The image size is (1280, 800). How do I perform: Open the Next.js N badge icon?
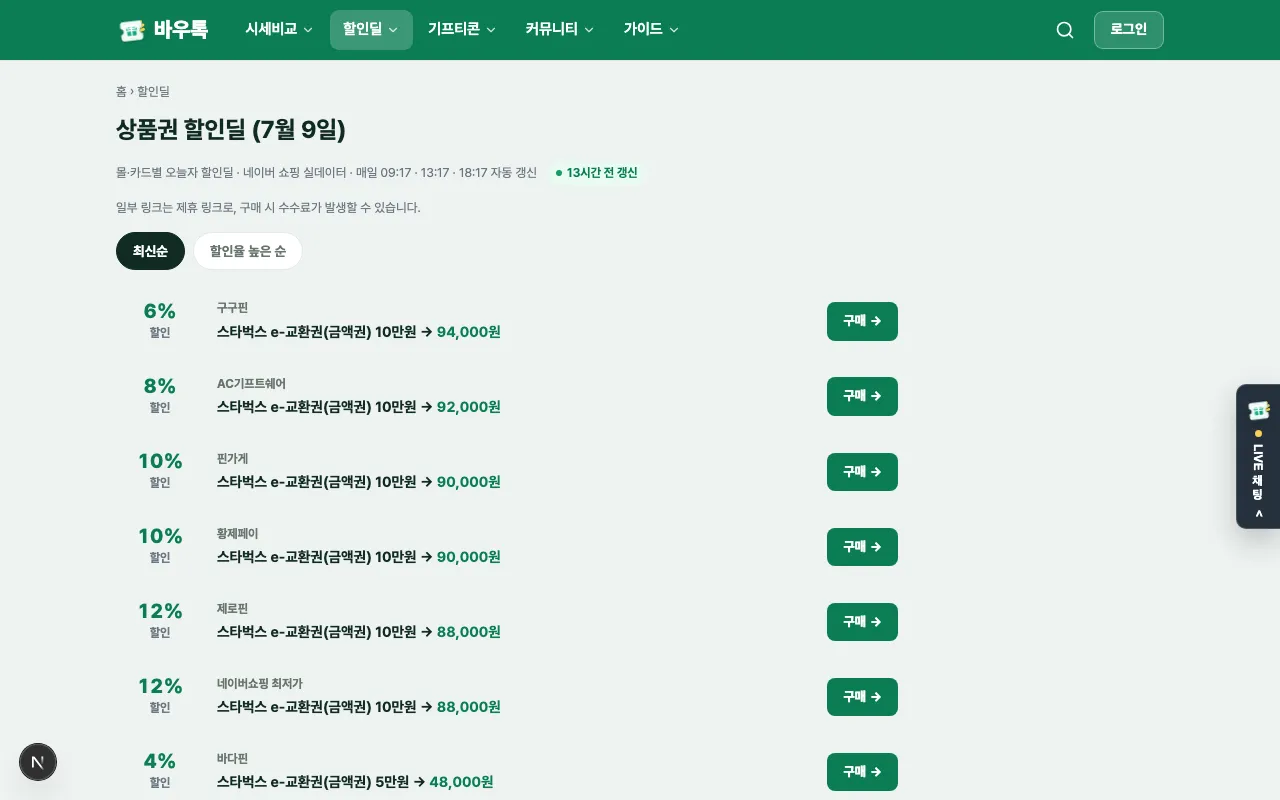pos(38,763)
